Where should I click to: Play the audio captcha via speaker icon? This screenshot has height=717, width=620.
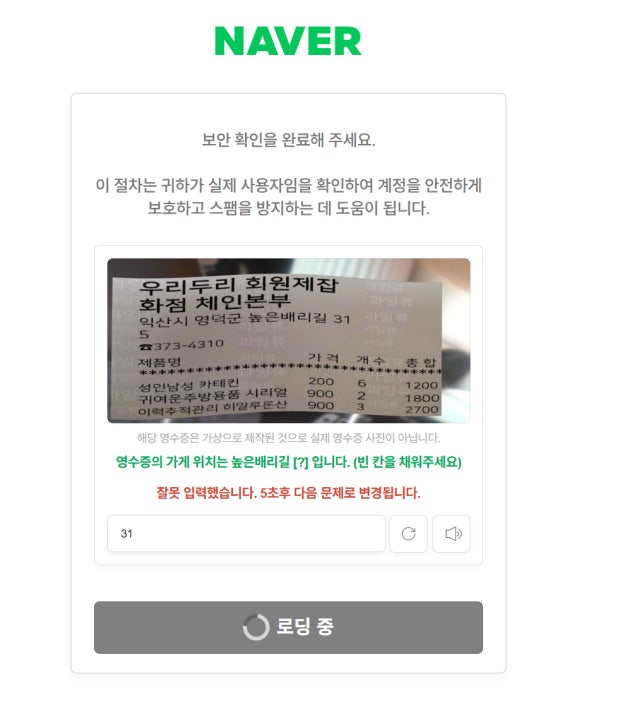(451, 534)
